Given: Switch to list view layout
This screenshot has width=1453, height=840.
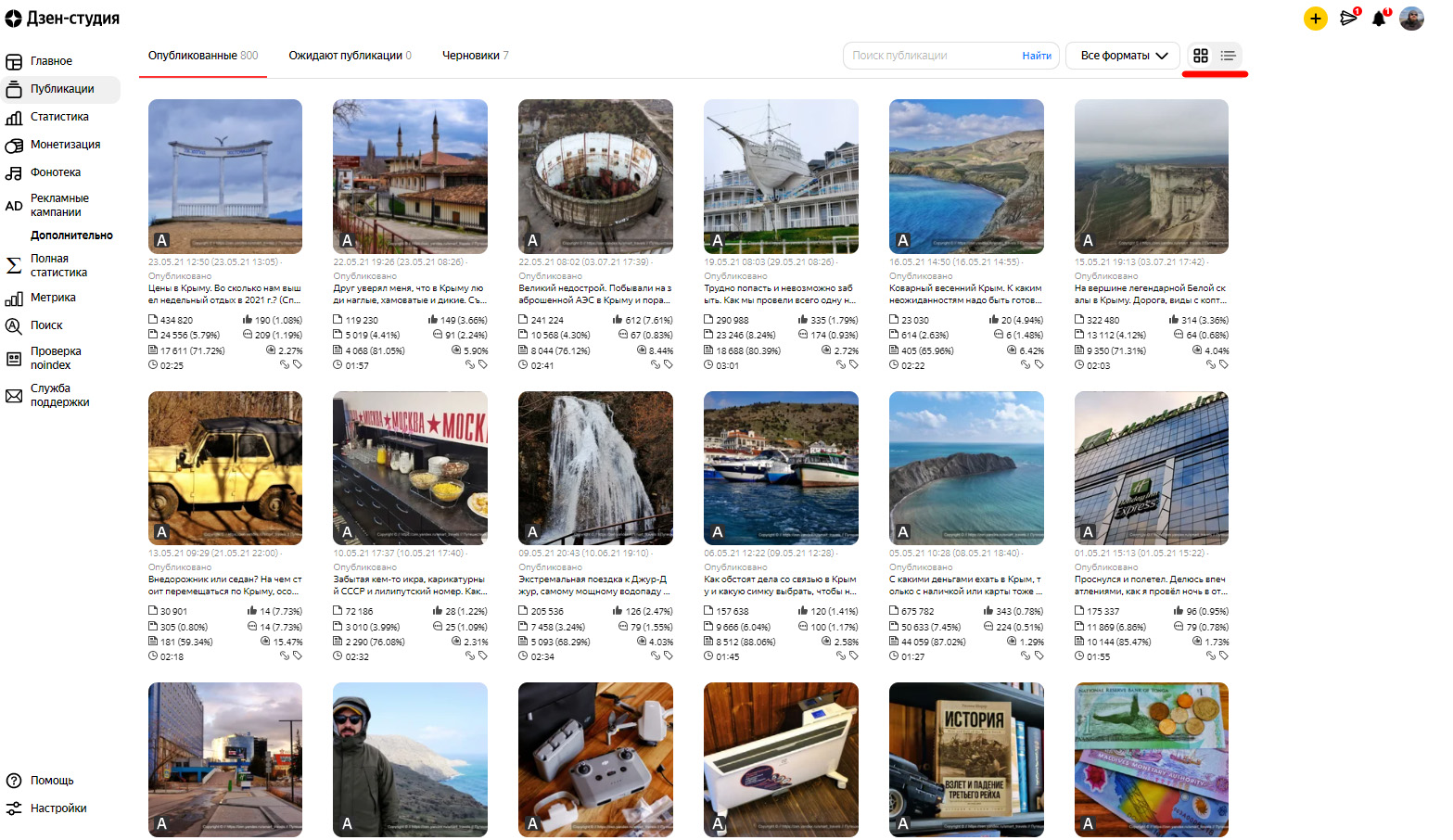Looking at the screenshot, I should point(1228,56).
